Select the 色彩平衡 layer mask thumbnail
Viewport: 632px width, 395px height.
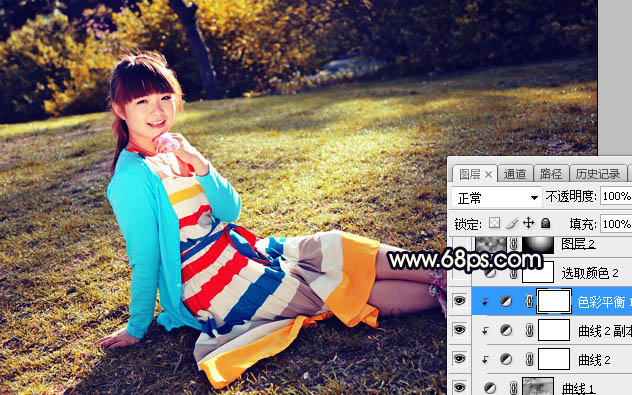[554, 301]
